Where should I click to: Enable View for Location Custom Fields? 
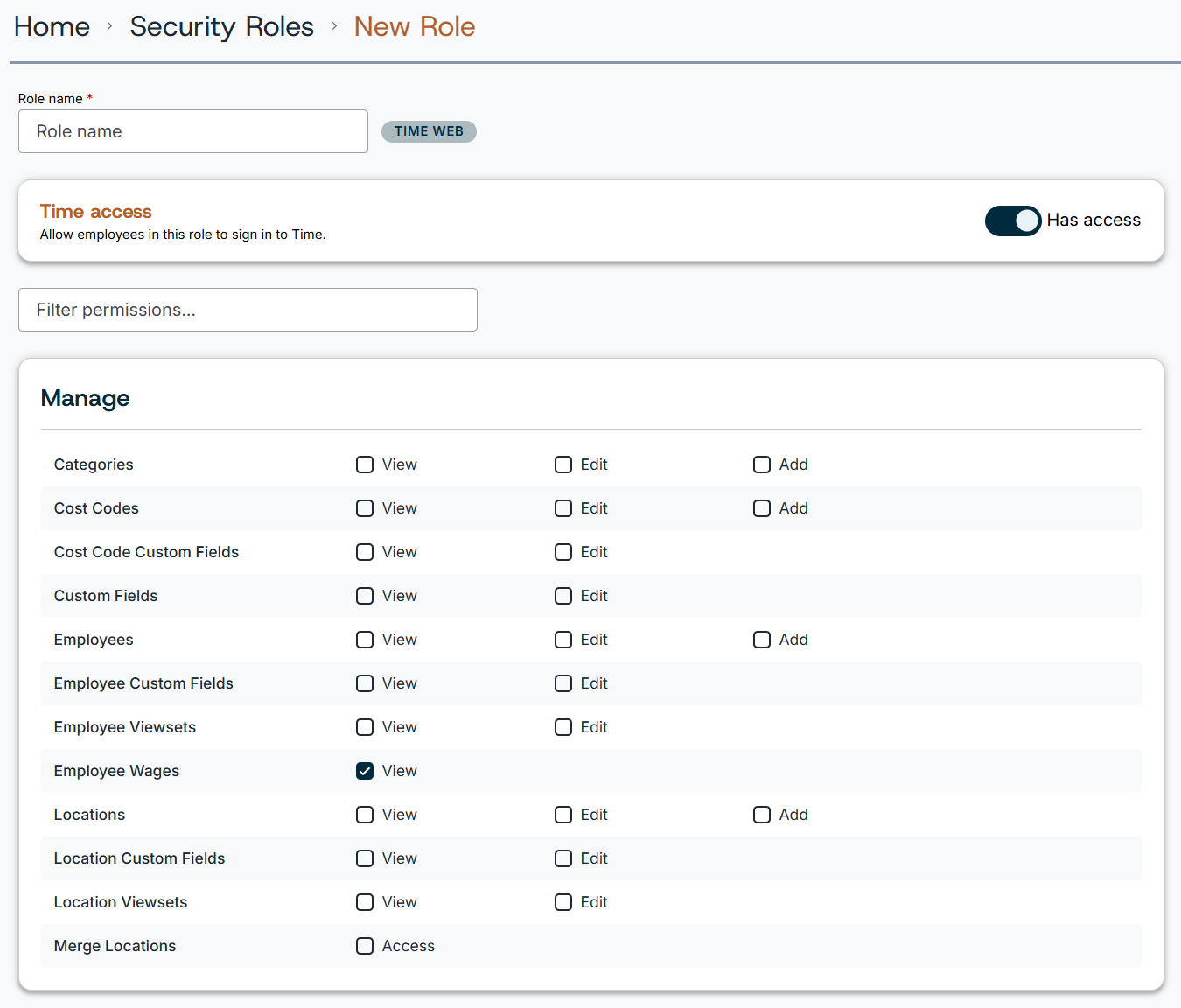[365, 858]
